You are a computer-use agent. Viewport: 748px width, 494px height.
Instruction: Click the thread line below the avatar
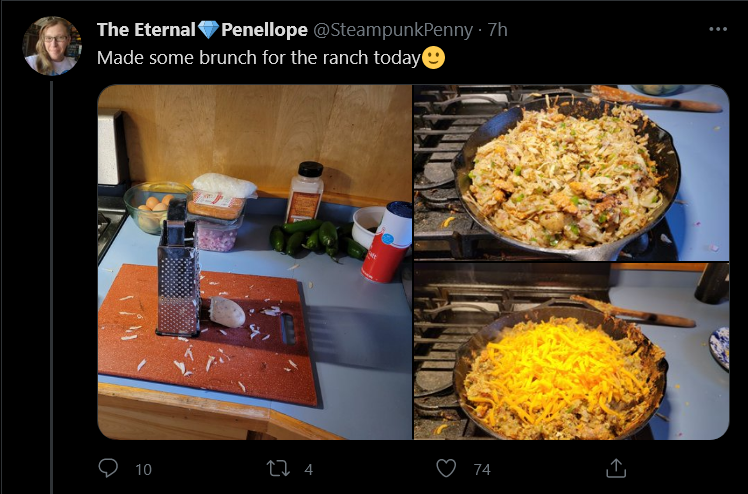coord(52,288)
